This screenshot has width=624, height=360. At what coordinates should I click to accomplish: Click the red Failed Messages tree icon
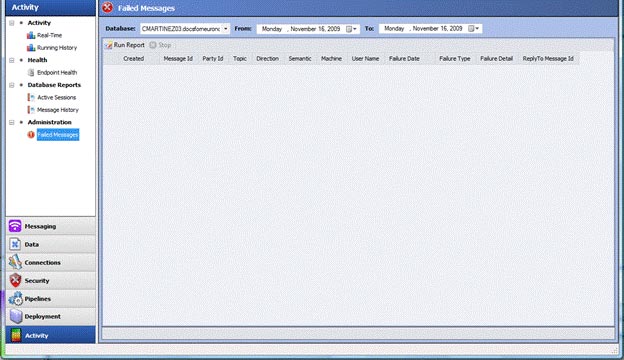(x=31, y=135)
